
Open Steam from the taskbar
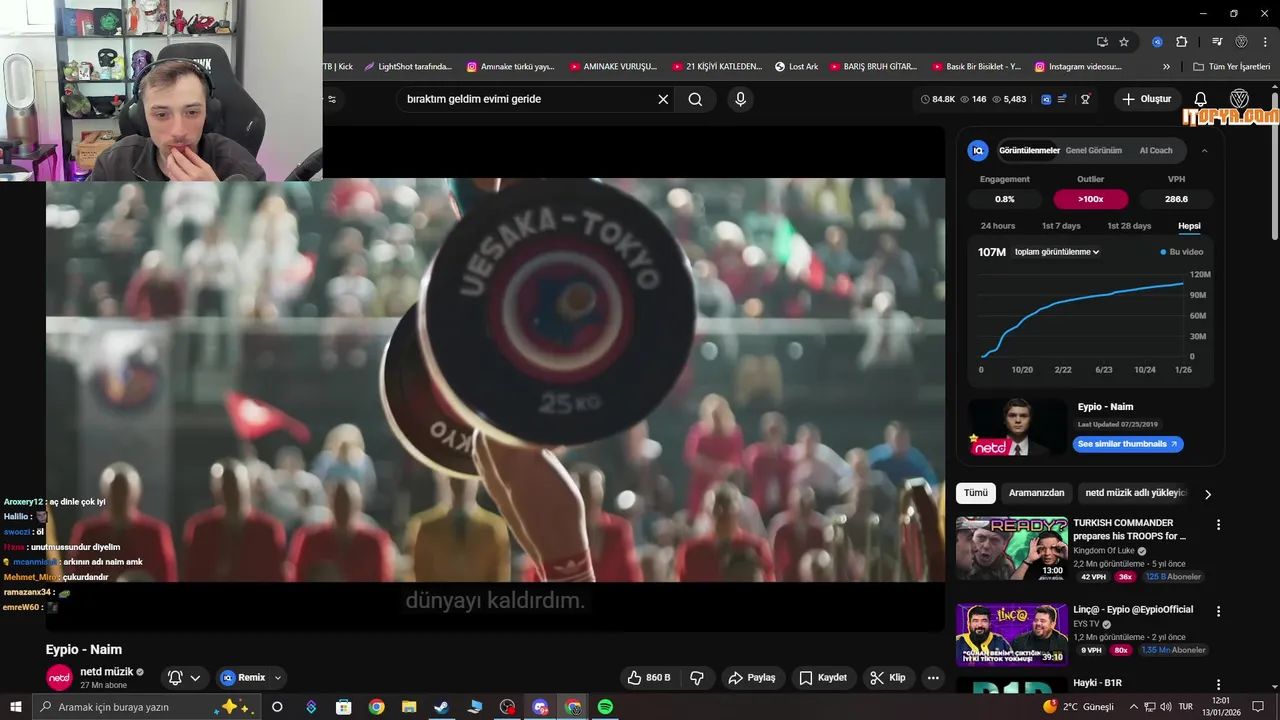pyautogui.click(x=441, y=707)
